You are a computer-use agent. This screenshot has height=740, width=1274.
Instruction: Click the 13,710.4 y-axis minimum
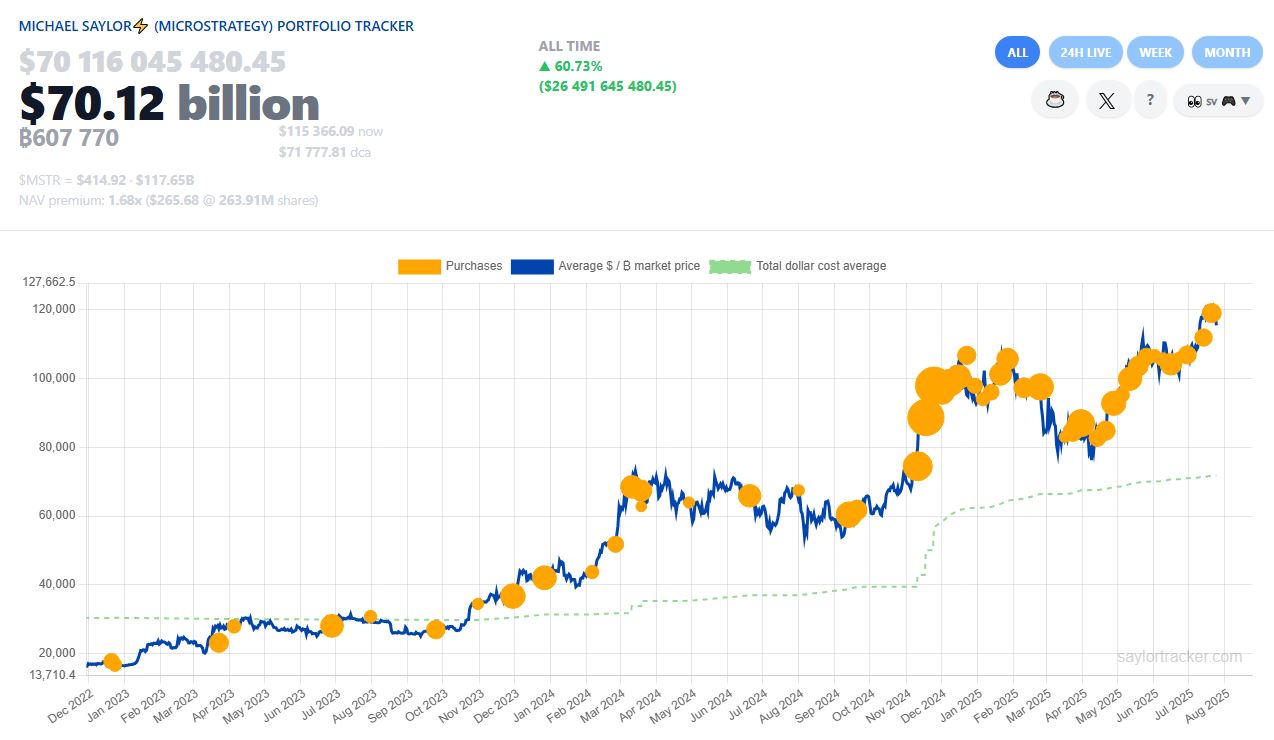pos(51,675)
